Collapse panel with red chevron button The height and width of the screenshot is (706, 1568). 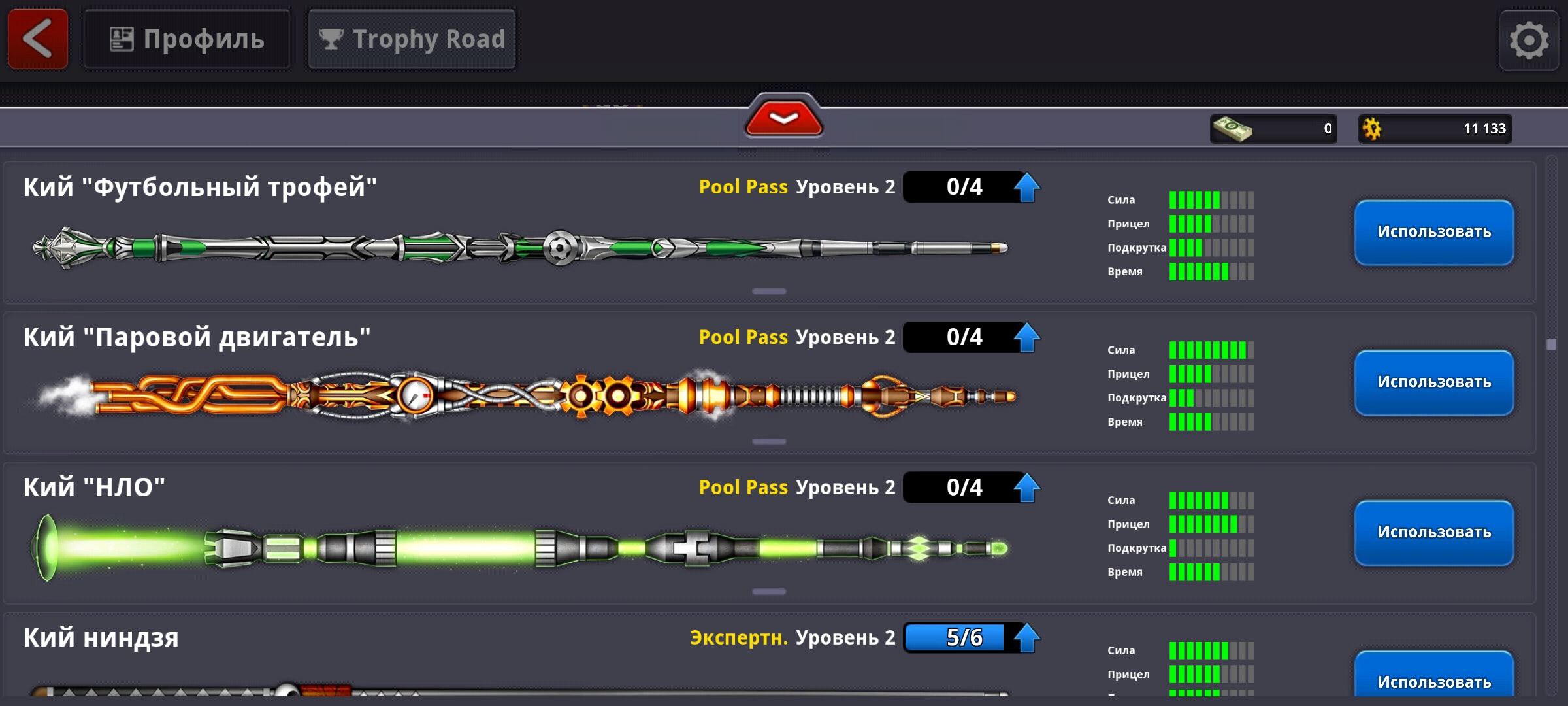(783, 118)
